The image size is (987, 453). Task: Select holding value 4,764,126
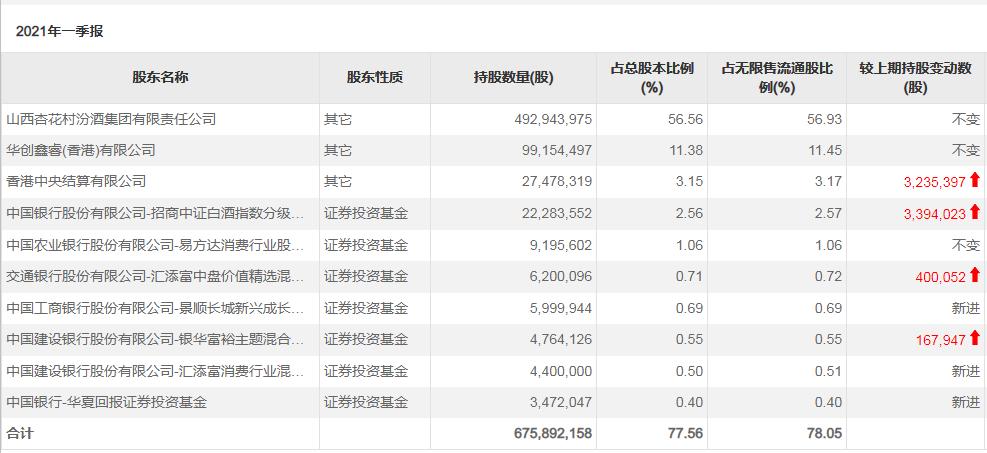point(561,339)
